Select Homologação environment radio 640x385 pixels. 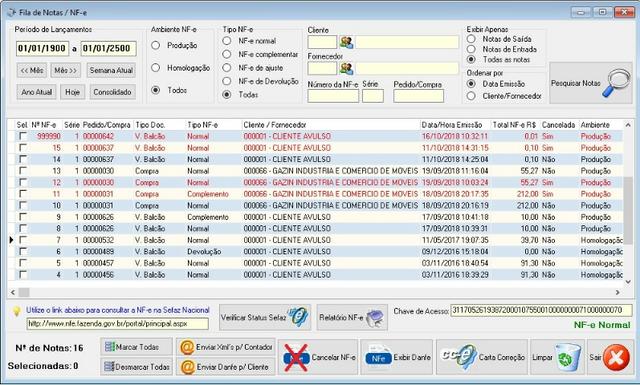click(156, 67)
